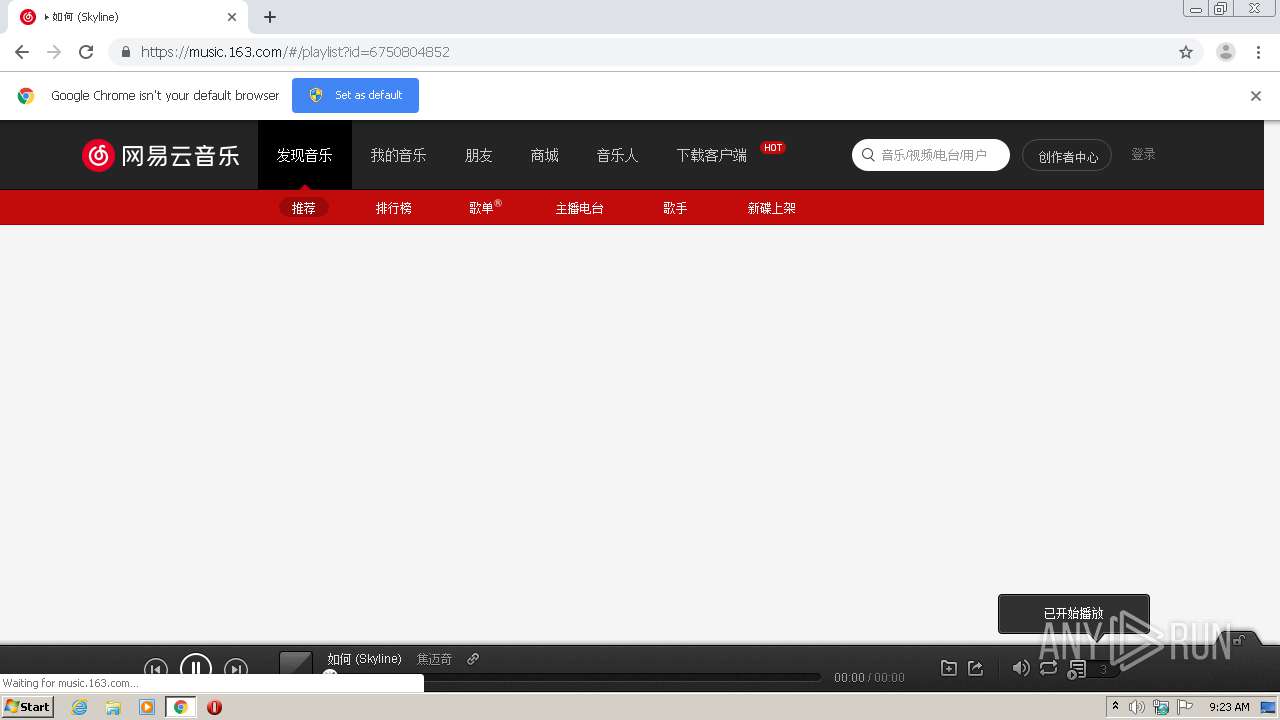Open the 发现音乐 tab
The height and width of the screenshot is (720, 1280).
pos(305,155)
